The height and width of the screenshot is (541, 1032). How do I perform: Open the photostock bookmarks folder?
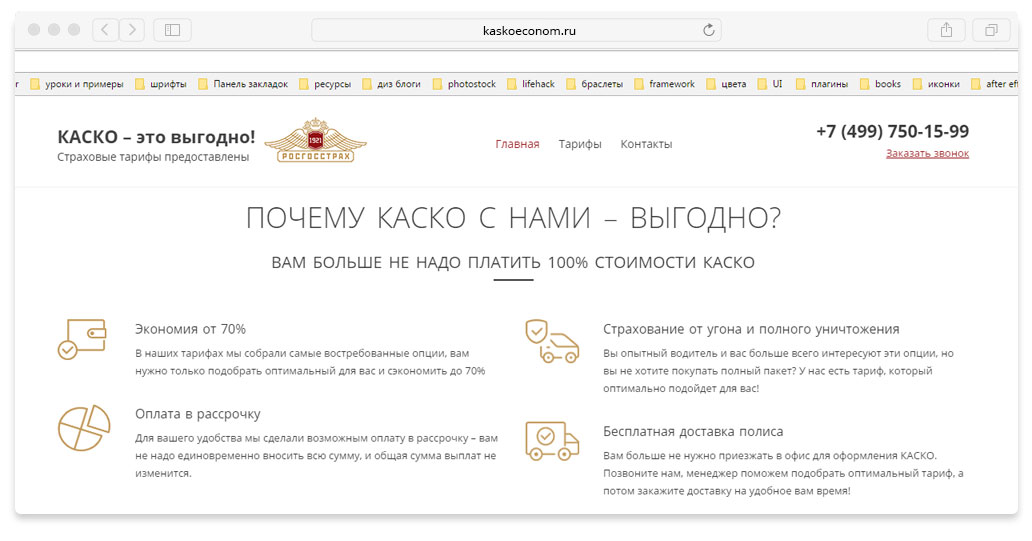(465, 84)
